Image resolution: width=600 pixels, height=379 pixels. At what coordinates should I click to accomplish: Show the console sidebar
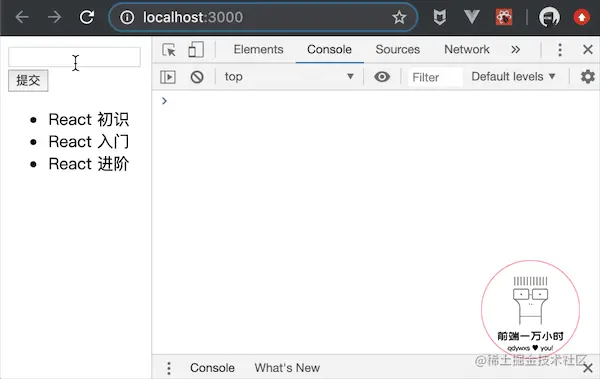pos(168,77)
